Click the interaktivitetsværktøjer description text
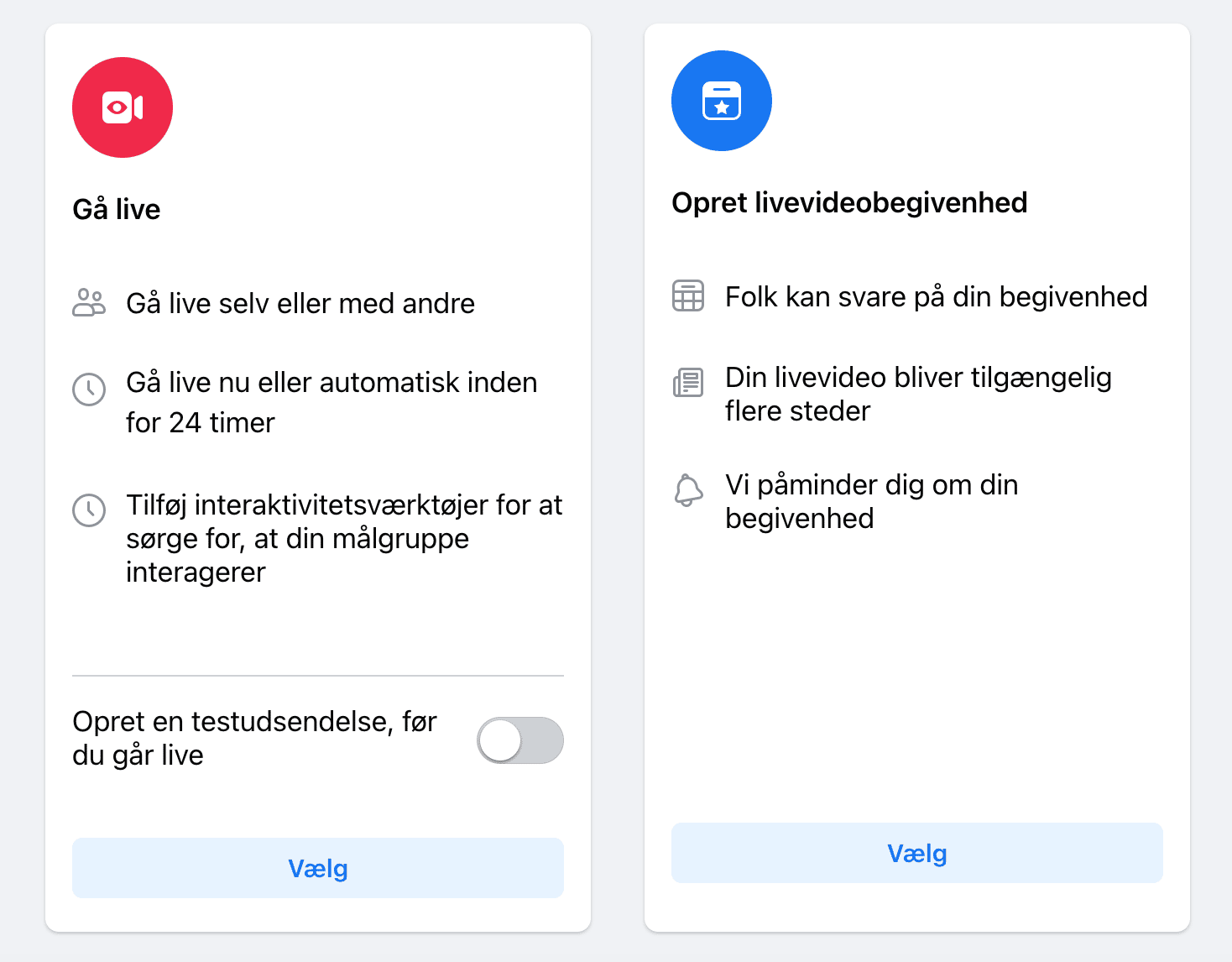The image size is (1232, 962). [x=345, y=538]
